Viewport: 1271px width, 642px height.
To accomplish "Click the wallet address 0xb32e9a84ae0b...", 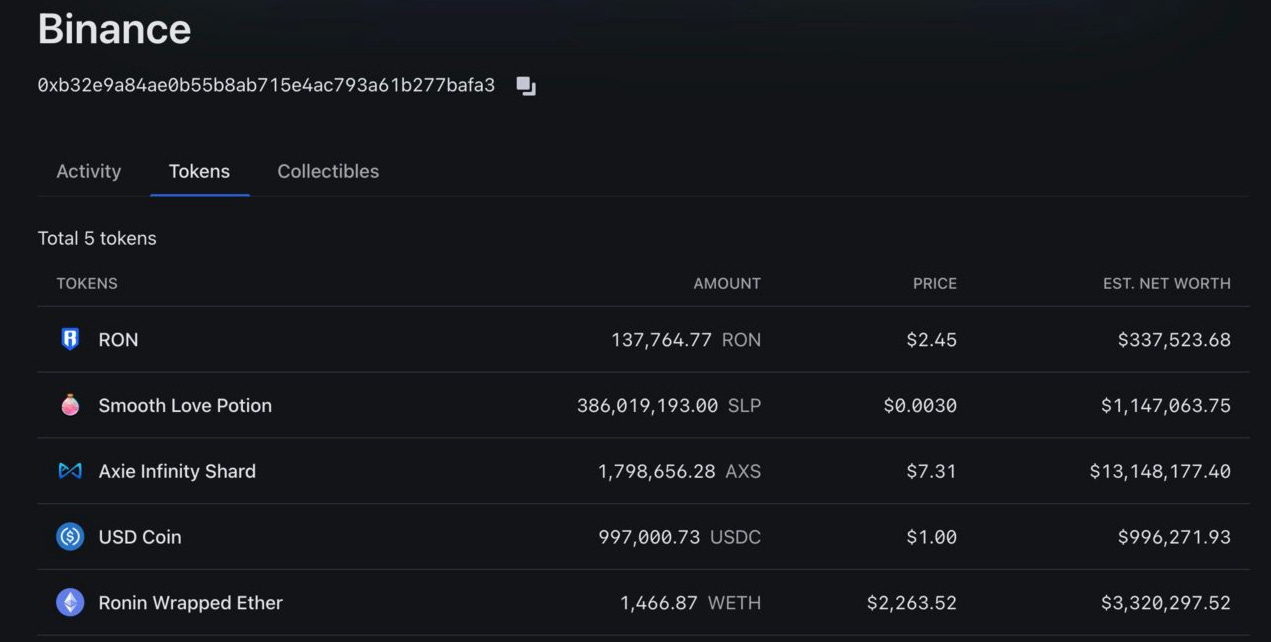I will click(x=266, y=86).
